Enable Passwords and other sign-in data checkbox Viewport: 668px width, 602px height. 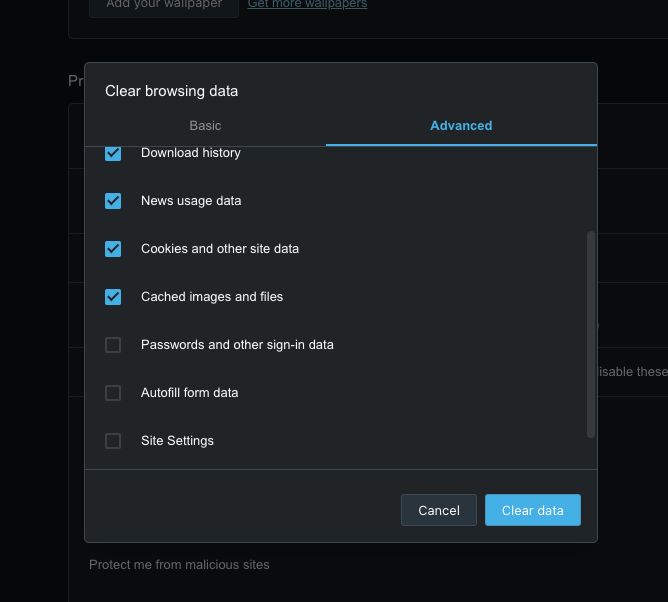(113, 345)
